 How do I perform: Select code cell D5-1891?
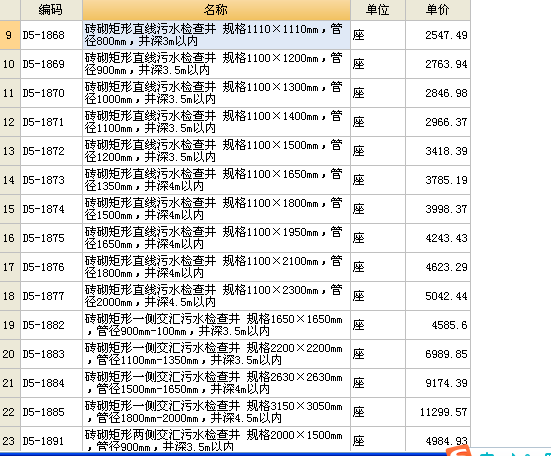point(51,440)
